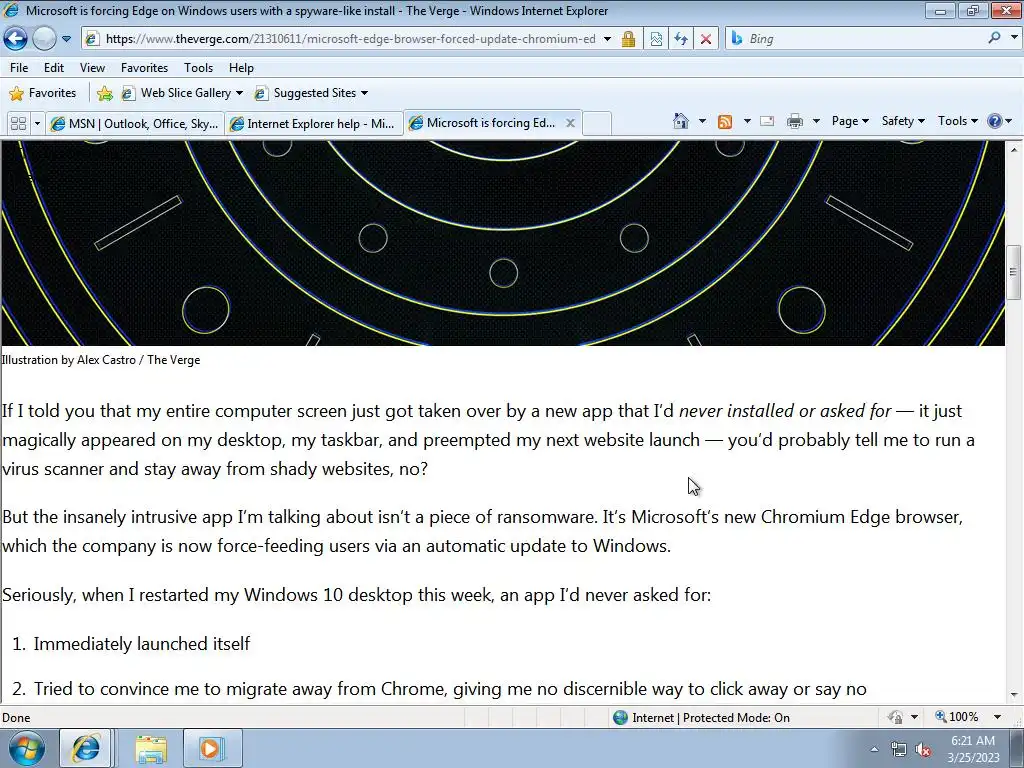Open Windows Explorer folder taskbar icon
Image resolution: width=1024 pixels, height=768 pixels.
(x=151, y=748)
